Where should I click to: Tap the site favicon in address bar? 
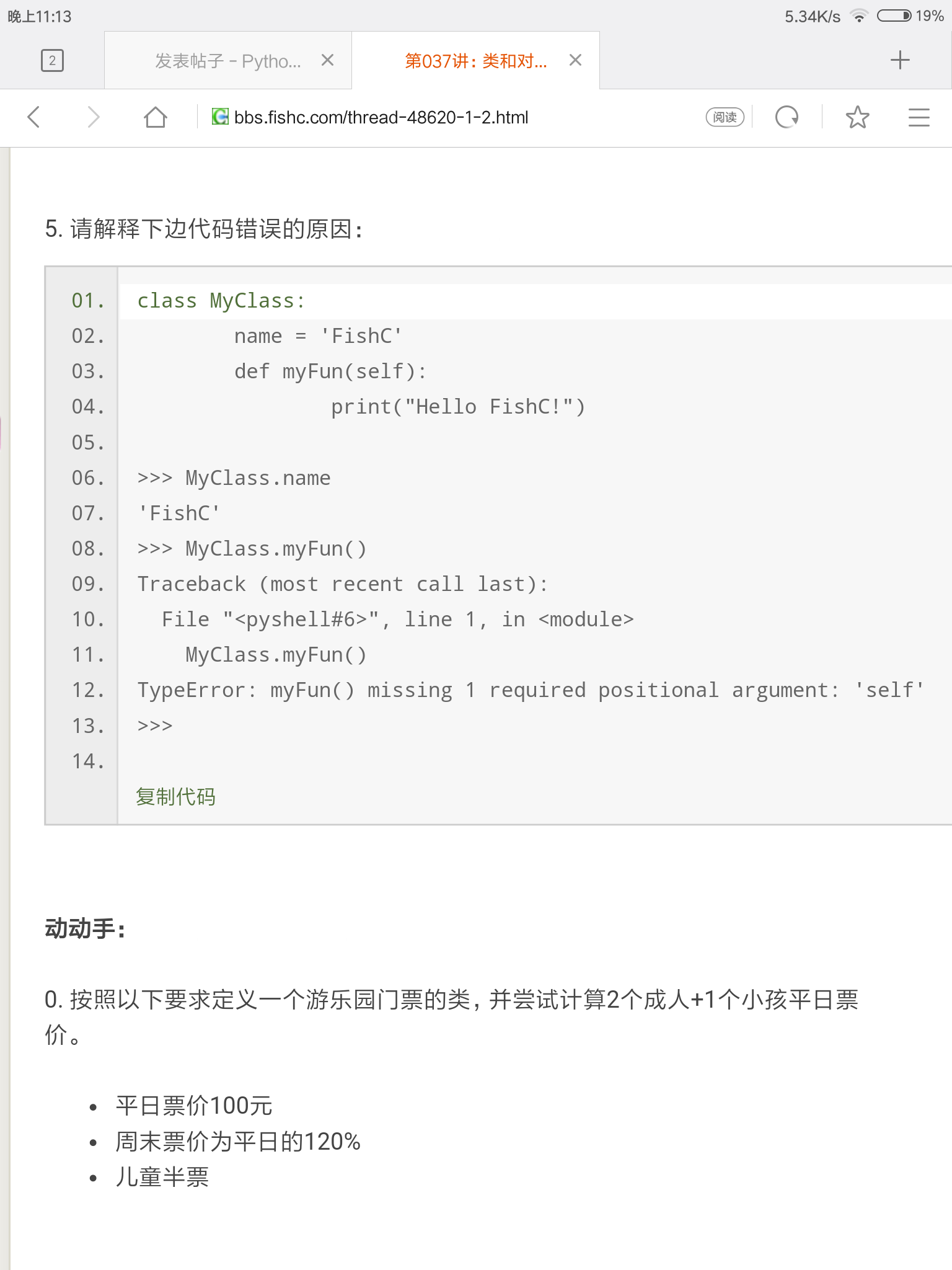(x=220, y=117)
